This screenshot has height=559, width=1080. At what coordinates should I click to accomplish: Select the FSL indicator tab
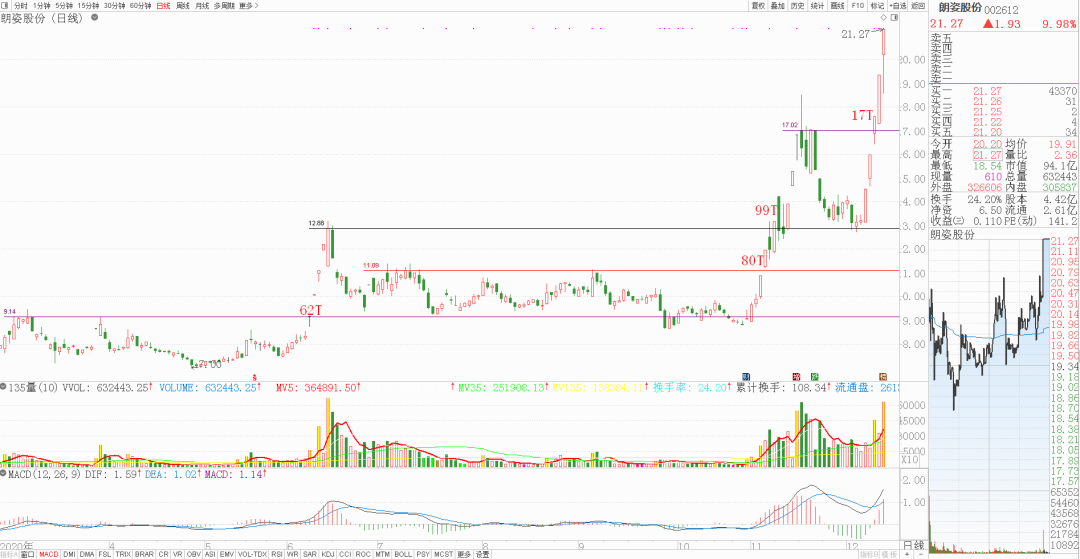[x=105, y=554]
